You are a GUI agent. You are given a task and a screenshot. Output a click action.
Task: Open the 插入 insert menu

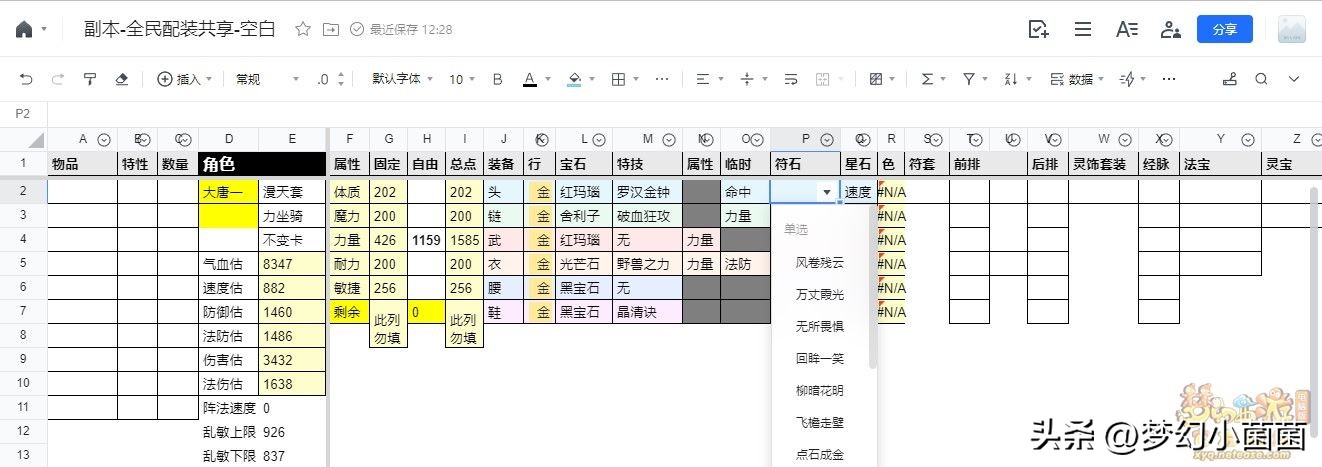(x=185, y=79)
